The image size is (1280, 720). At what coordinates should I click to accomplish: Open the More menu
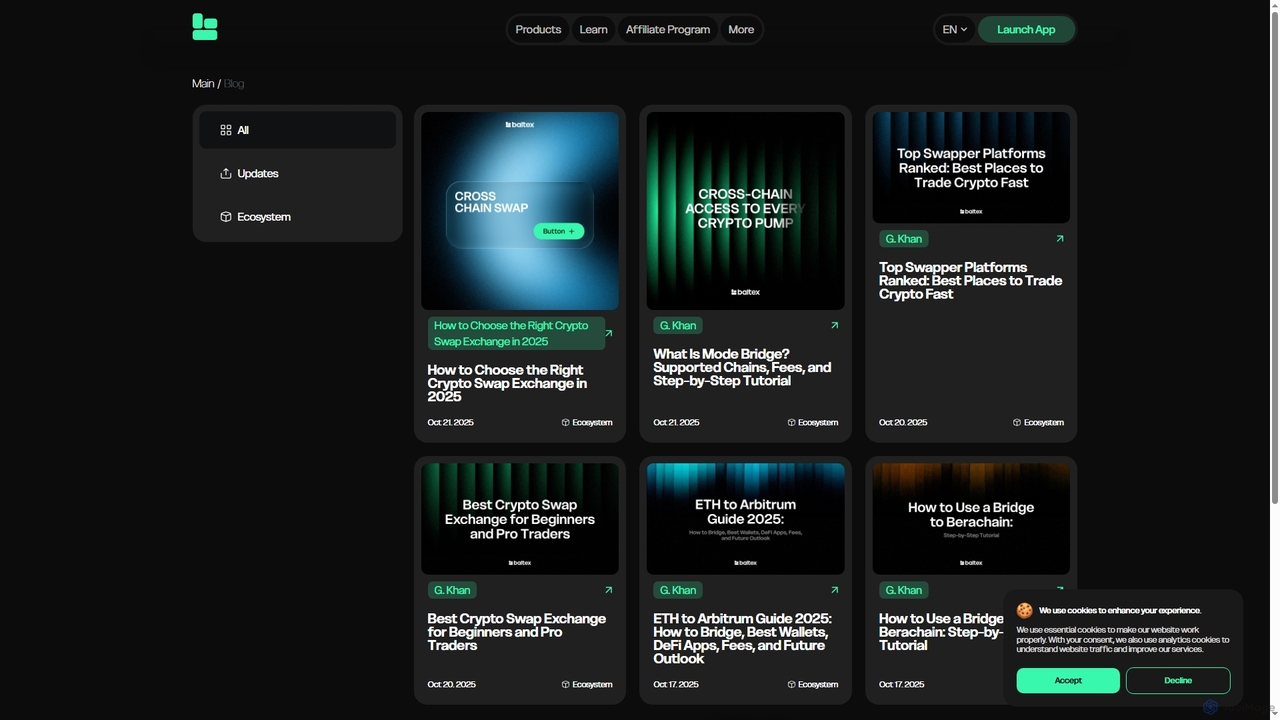pos(741,30)
